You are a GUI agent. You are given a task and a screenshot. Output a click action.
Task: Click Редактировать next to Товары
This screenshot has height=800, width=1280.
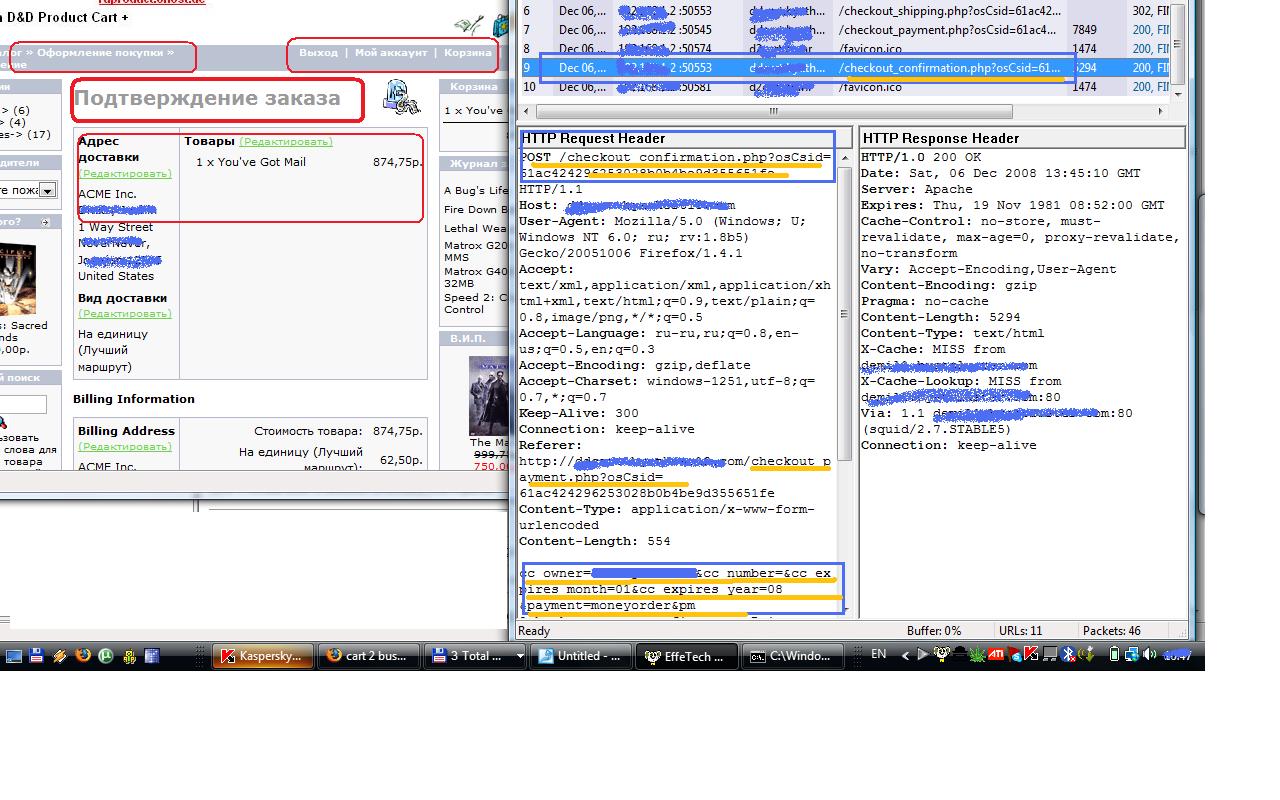pos(286,142)
